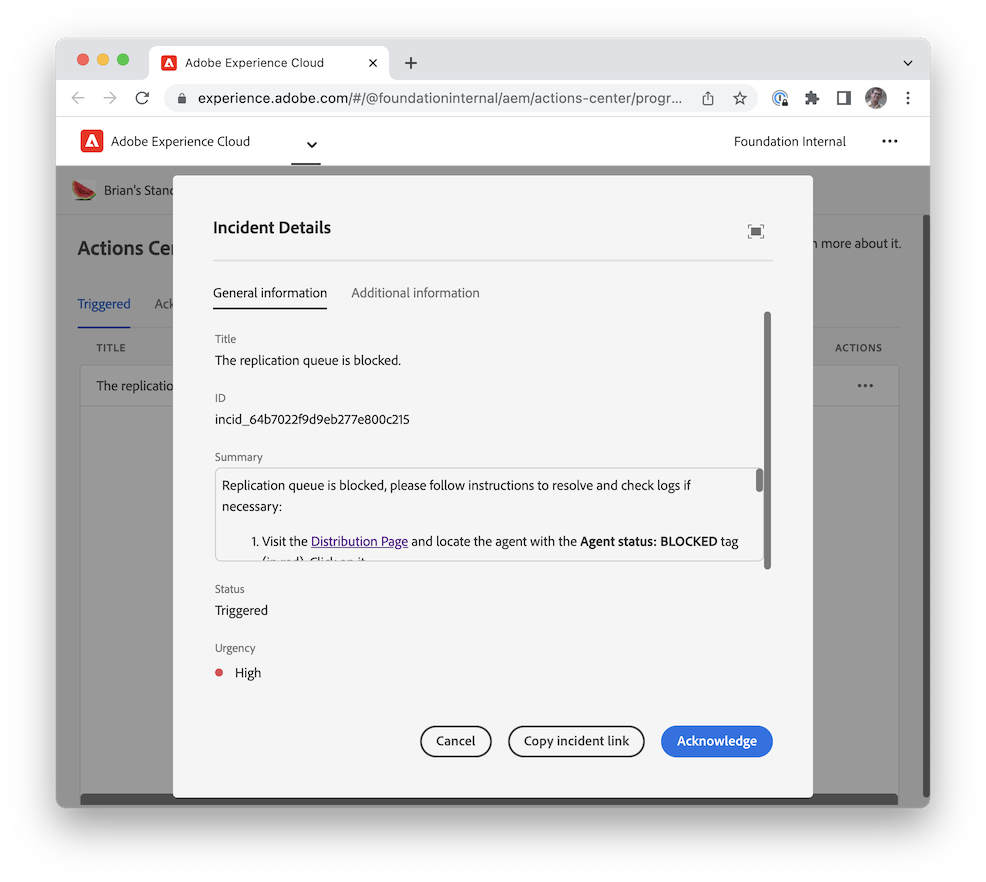Screen dimensions: 986x882
Task: Click the browser reload icon
Action: coord(142,98)
